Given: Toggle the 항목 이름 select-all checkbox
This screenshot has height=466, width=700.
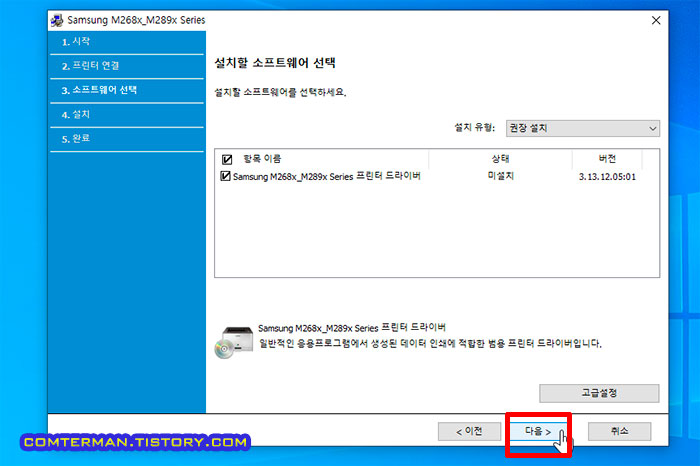Looking at the screenshot, I should 227,159.
